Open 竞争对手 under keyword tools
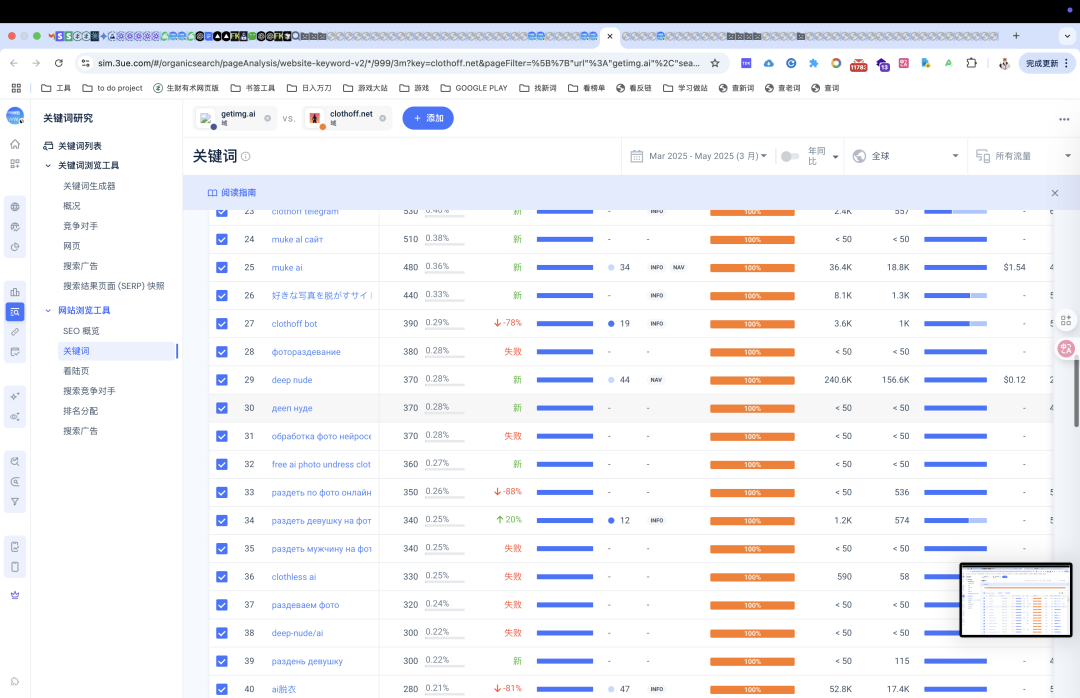This screenshot has width=1080, height=698. 81,226
